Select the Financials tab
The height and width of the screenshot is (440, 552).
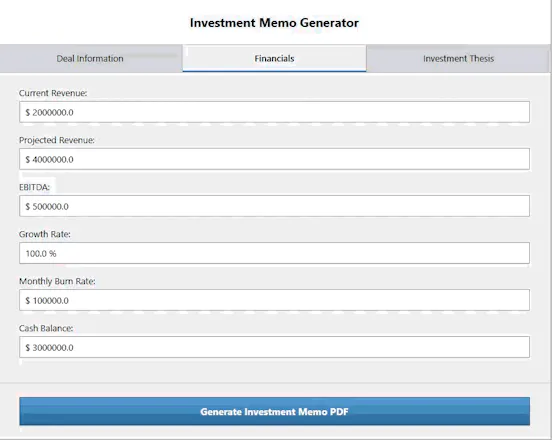pos(274,58)
